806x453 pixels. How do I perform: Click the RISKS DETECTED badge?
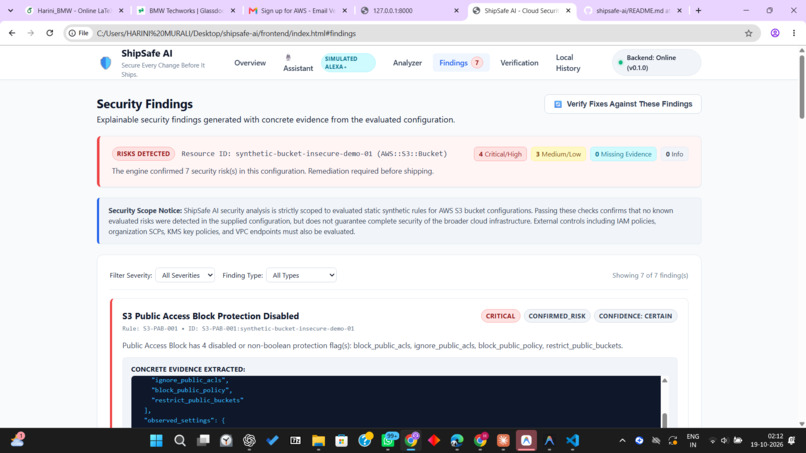(x=143, y=154)
